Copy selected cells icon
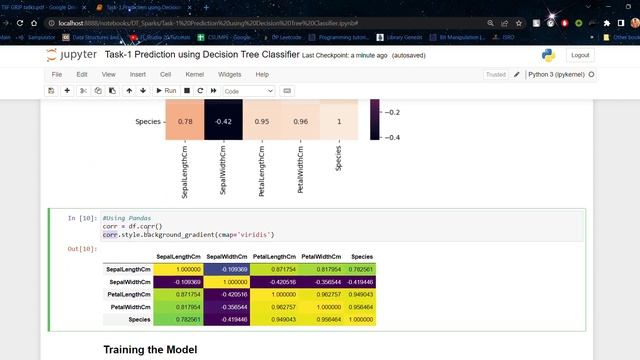 [98, 91]
